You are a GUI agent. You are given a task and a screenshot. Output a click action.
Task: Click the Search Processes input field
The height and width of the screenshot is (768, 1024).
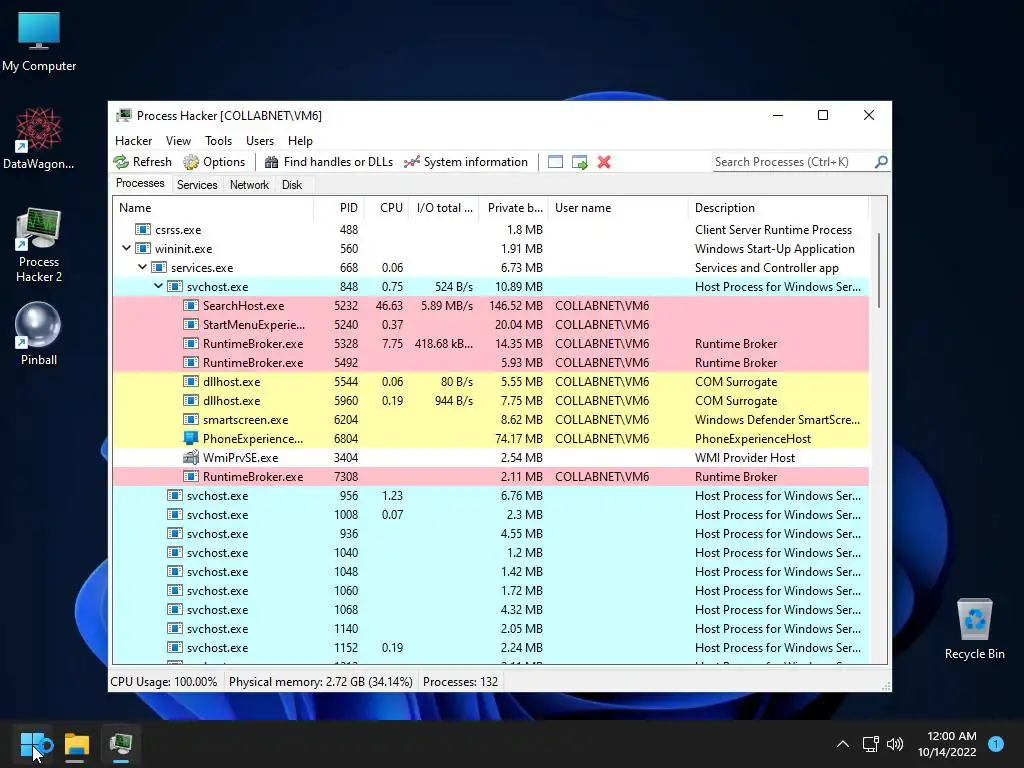[x=793, y=162]
